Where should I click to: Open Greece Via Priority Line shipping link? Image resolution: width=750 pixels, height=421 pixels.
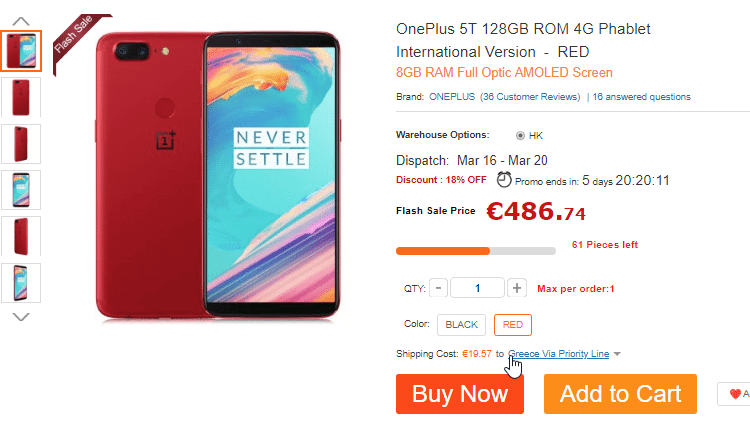[558, 353]
